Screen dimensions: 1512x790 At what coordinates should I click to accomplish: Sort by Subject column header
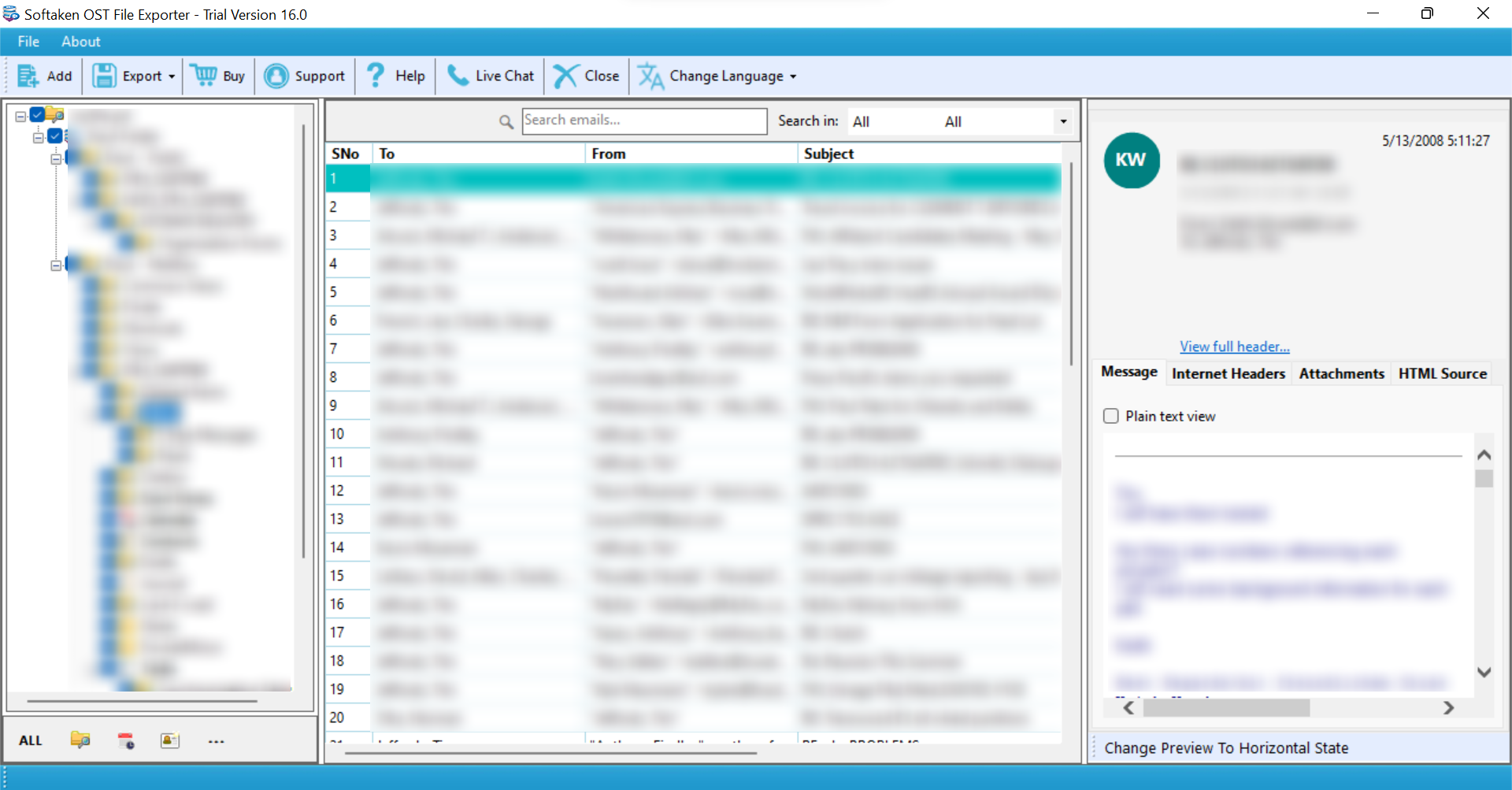(x=930, y=154)
